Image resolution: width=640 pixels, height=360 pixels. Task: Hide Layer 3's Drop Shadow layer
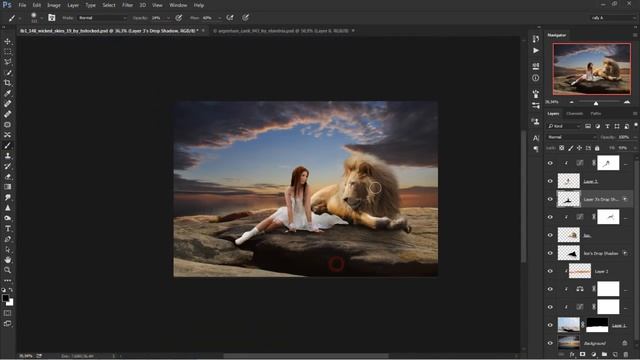tap(550, 199)
